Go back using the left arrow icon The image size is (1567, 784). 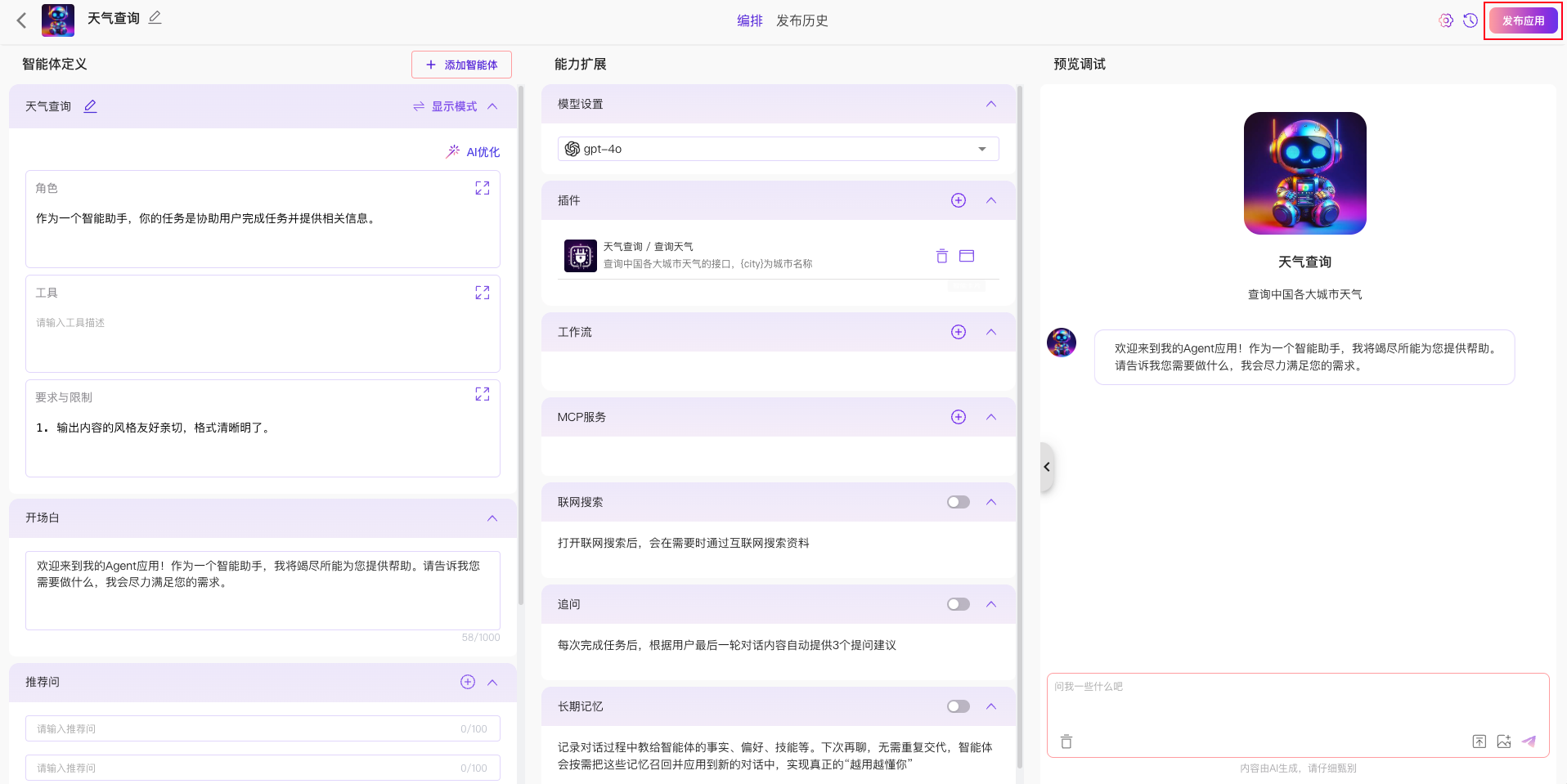(x=21, y=20)
